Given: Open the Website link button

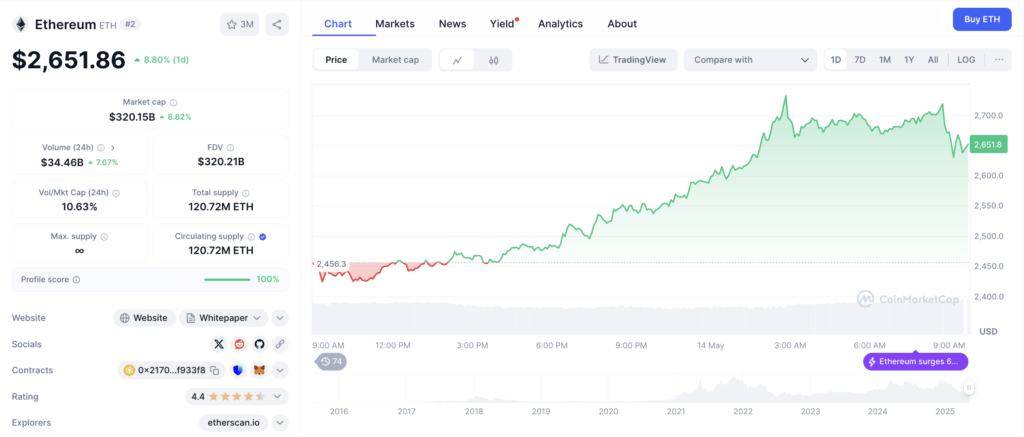Looking at the screenshot, I should [x=145, y=318].
